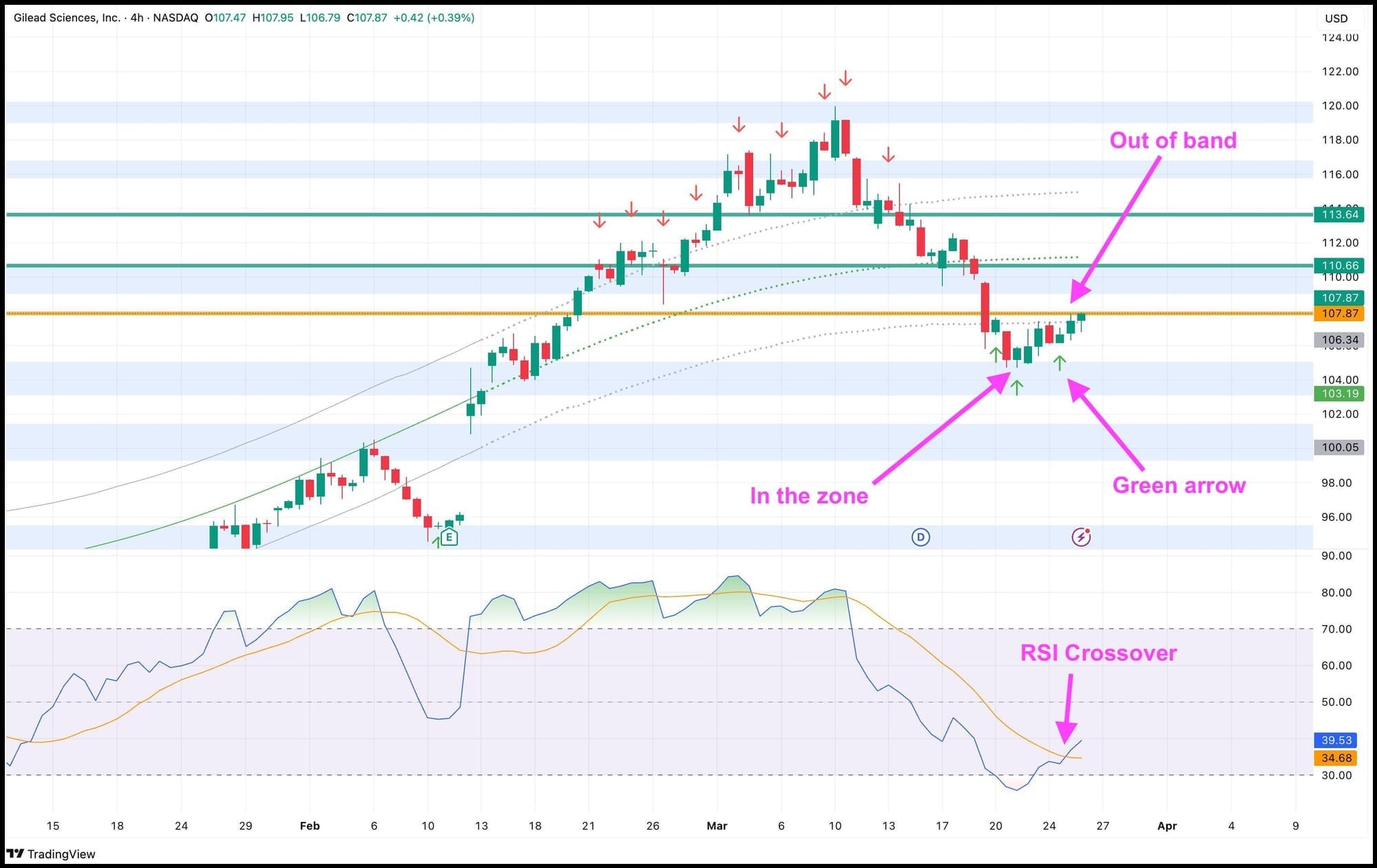Click the green 103.19 price label
Screen dimensions: 1377x868
[1339, 394]
